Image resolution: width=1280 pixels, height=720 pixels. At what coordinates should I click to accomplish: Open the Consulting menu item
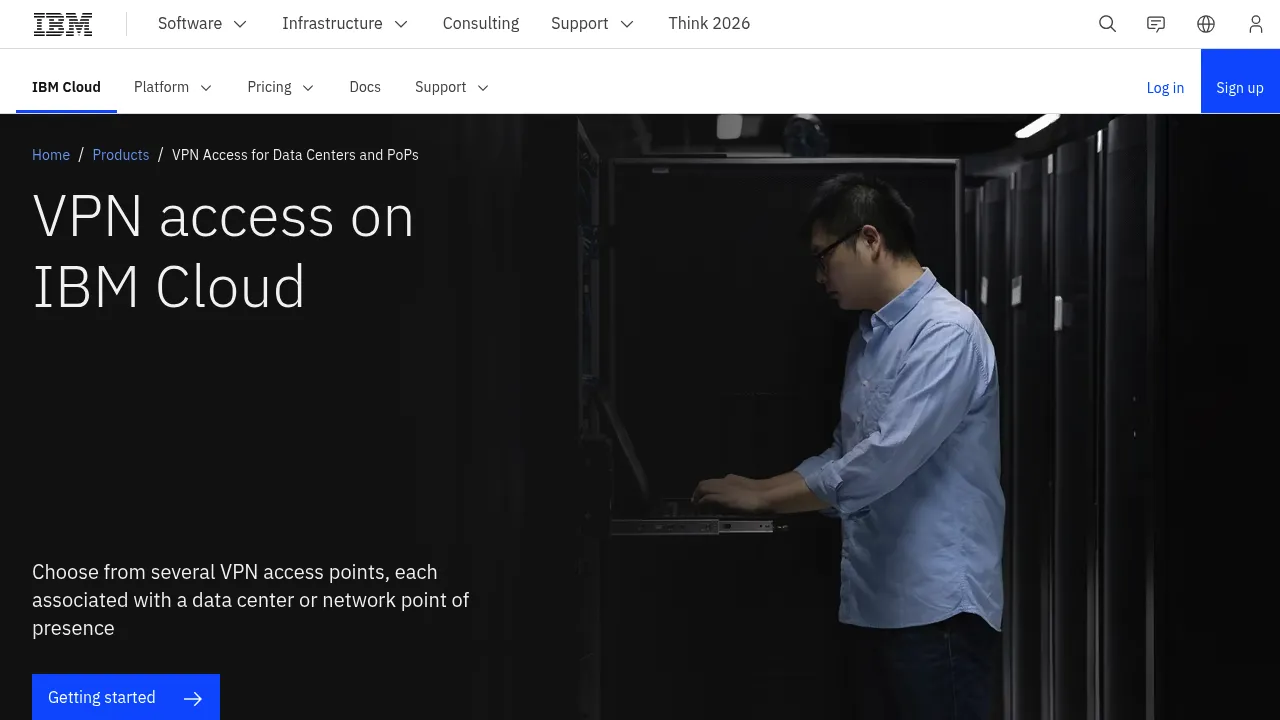[x=481, y=24]
